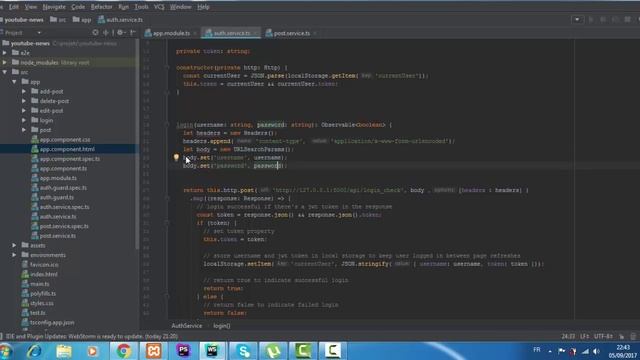This screenshot has width=640, height=360.
Task: Click the login() editor breadcrumb
Action: pyautogui.click(x=222, y=326)
